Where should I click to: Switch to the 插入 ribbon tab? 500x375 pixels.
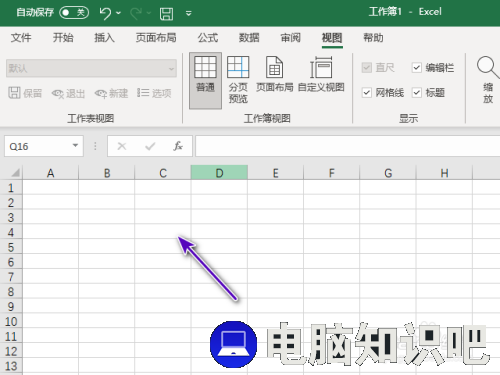pyautogui.click(x=104, y=38)
